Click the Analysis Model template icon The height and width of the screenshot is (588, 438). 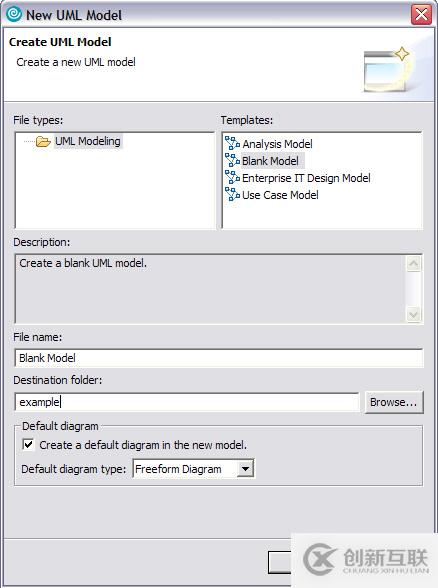(232, 143)
